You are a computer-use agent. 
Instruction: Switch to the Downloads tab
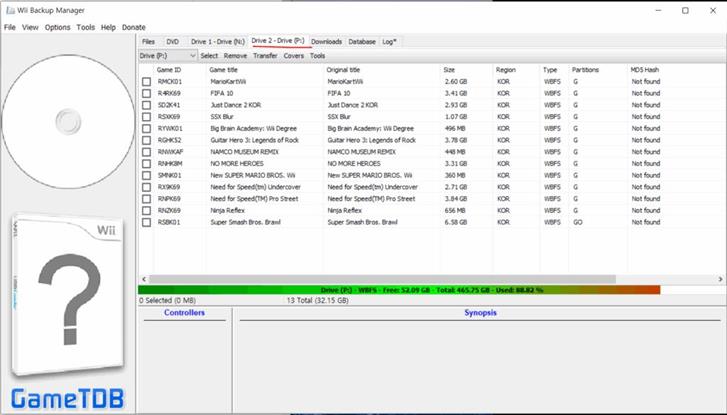coord(326,42)
